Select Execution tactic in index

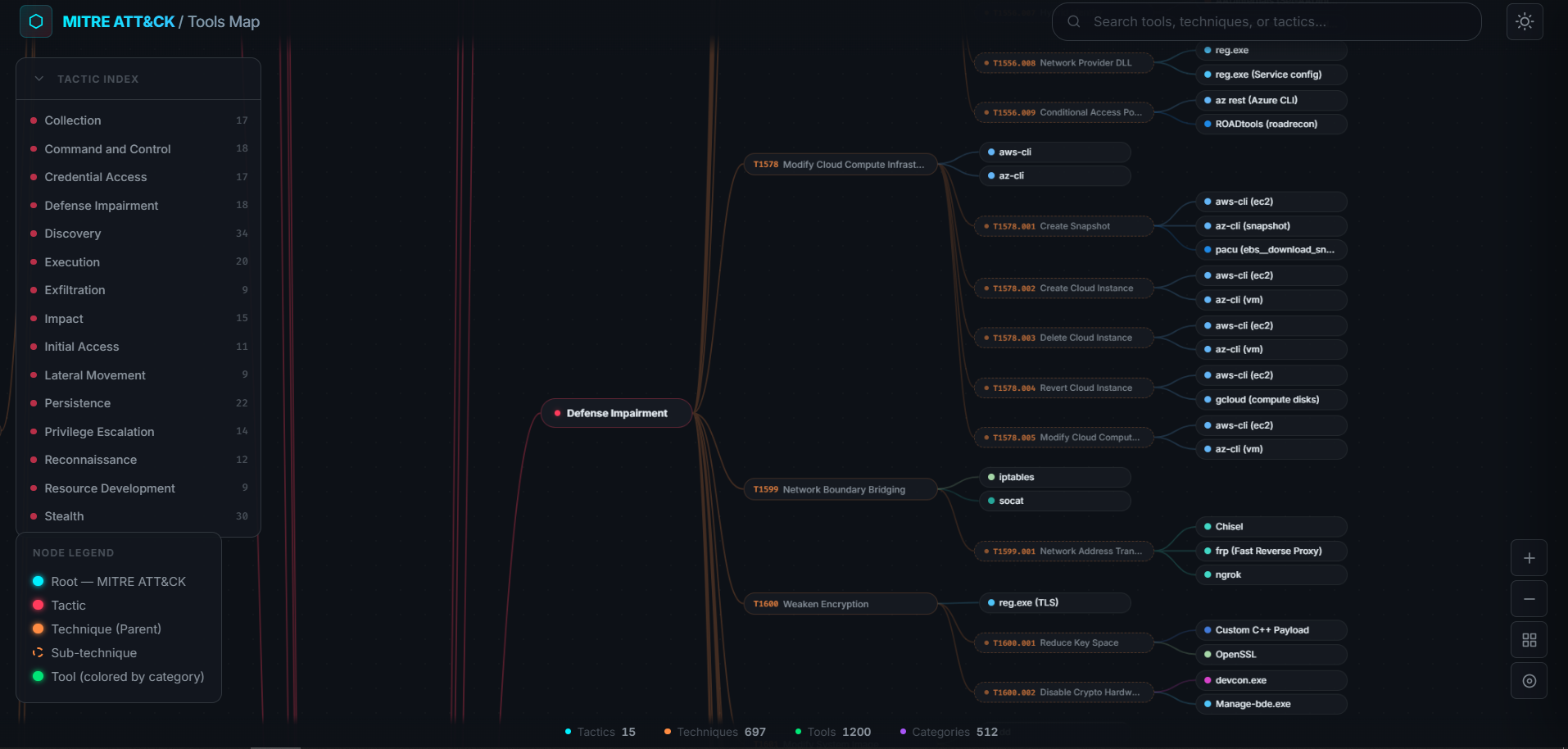pos(138,262)
